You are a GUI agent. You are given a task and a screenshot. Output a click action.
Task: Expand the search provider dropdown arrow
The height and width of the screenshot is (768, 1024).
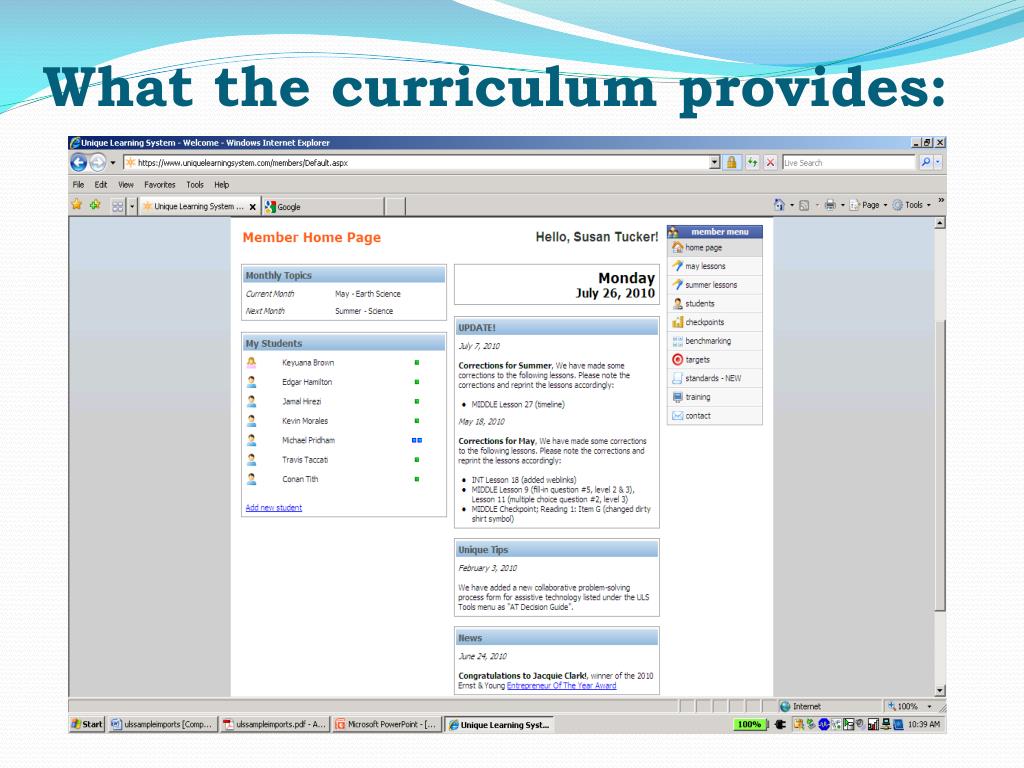point(938,163)
